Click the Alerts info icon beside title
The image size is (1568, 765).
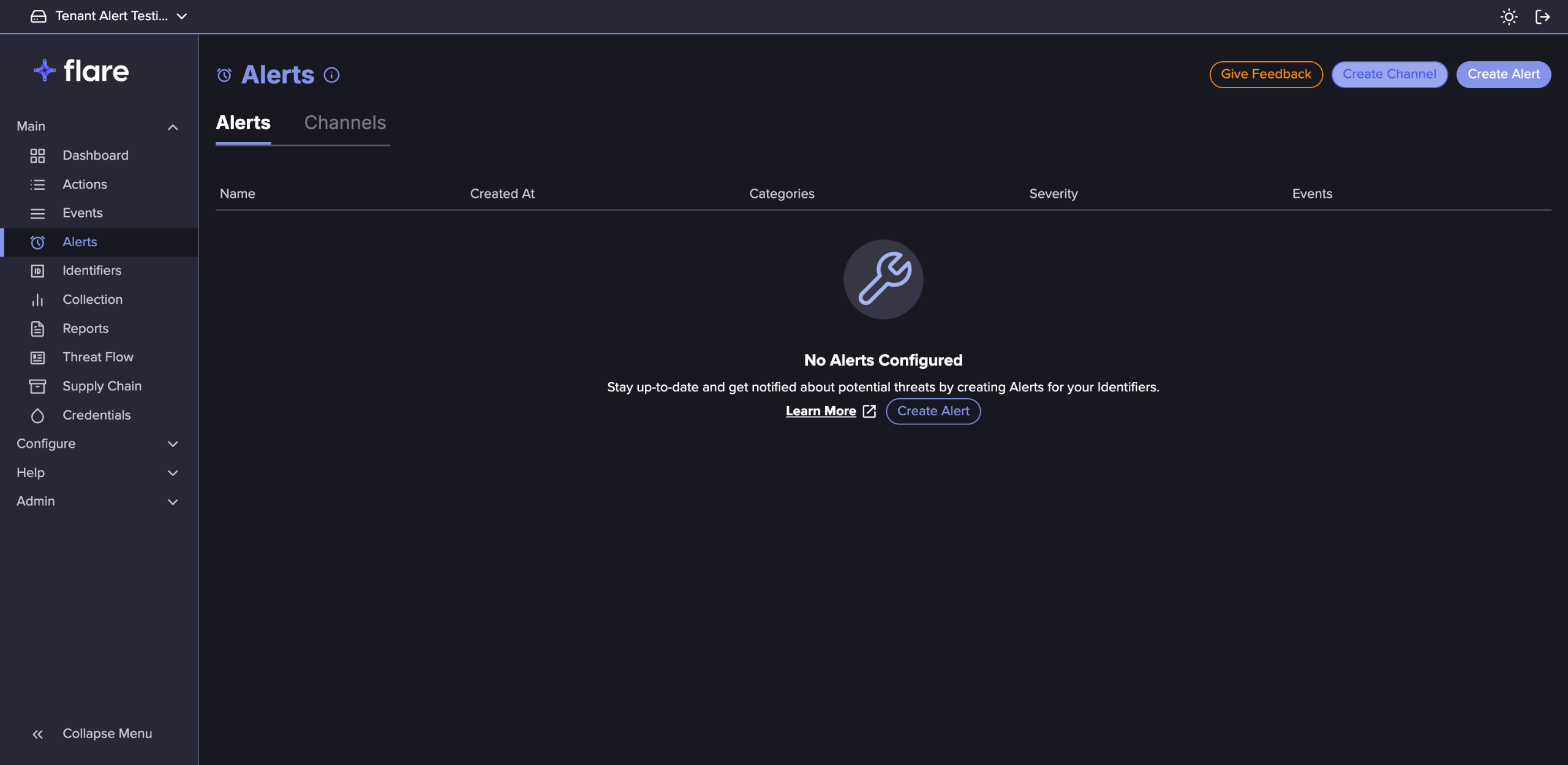click(331, 75)
